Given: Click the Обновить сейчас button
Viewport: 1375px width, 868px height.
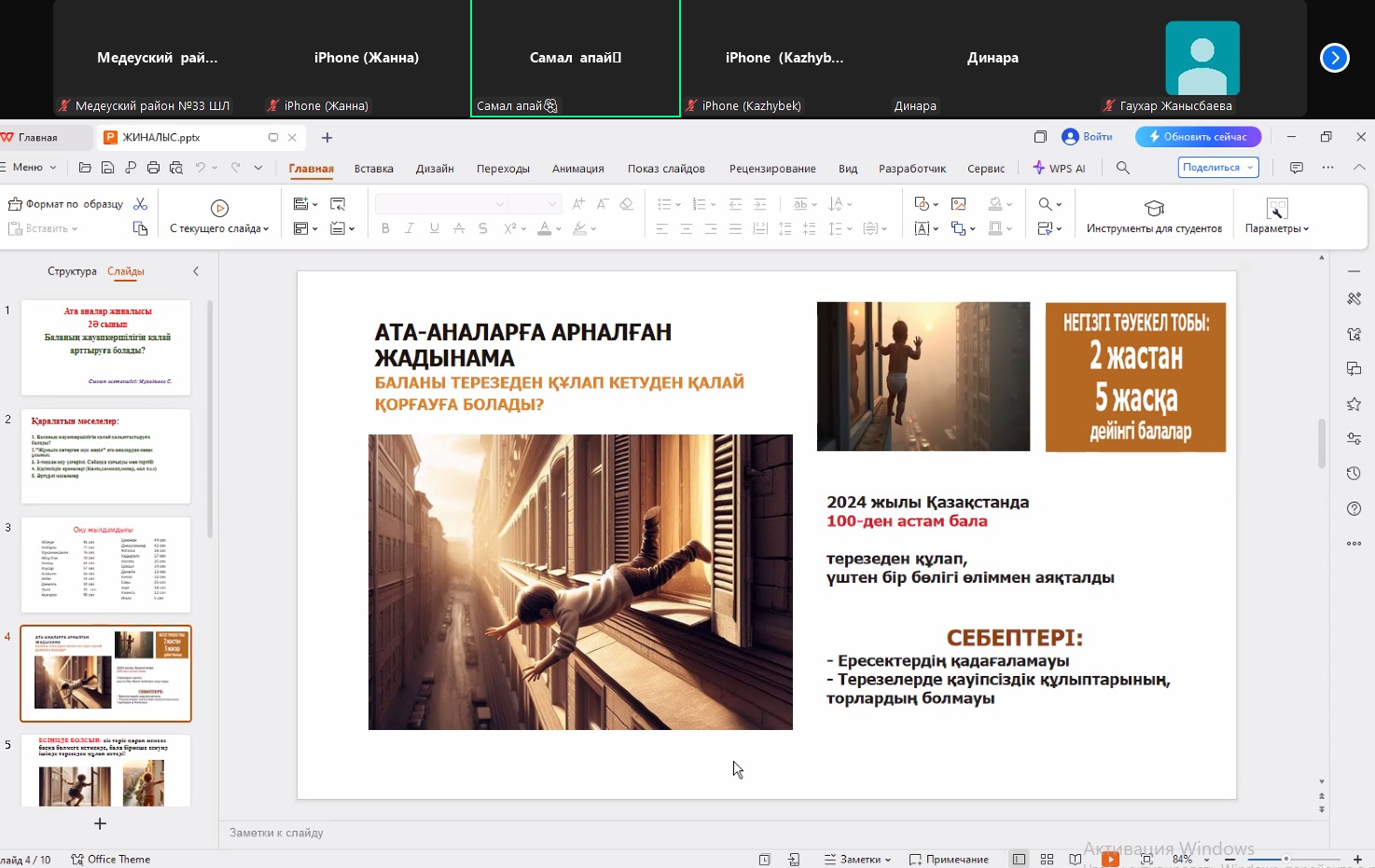Looking at the screenshot, I should click(1198, 137).
